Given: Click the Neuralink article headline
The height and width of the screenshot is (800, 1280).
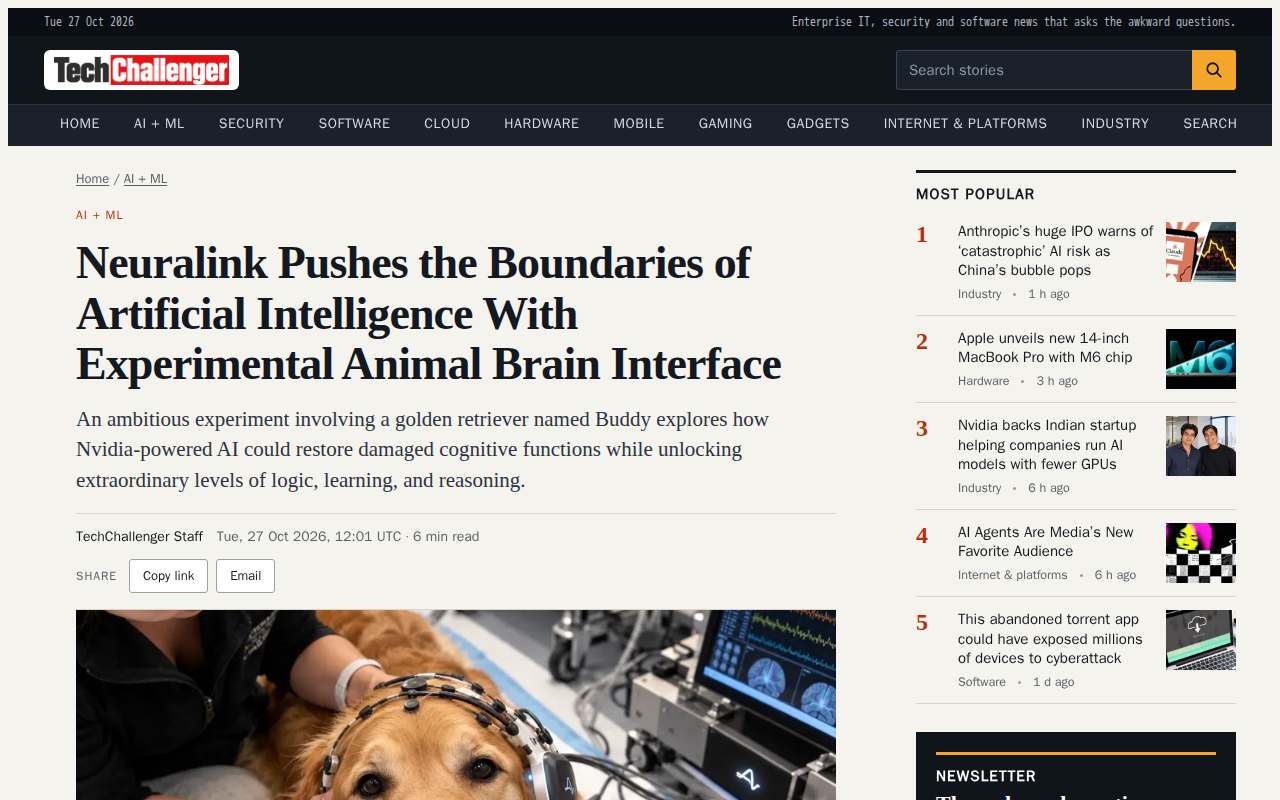Looking at the screenshot, I should tap(428, 314).
